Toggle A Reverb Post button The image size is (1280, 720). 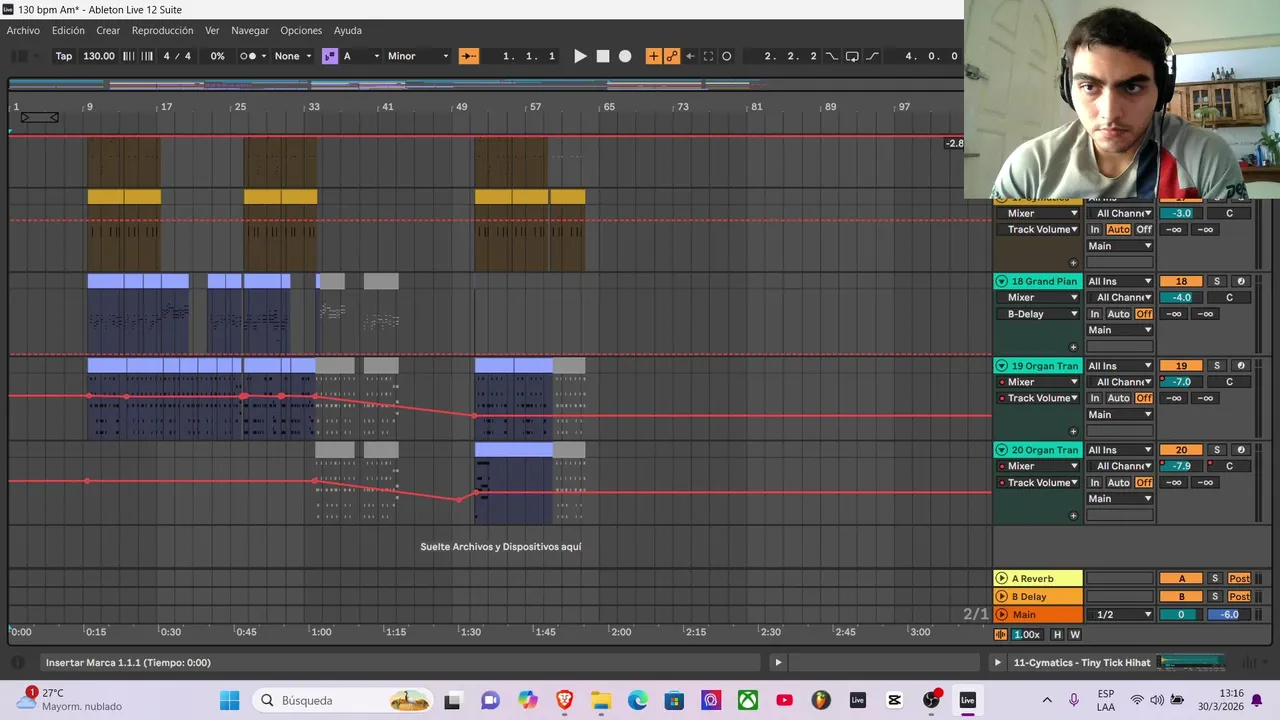[1239, 579]
